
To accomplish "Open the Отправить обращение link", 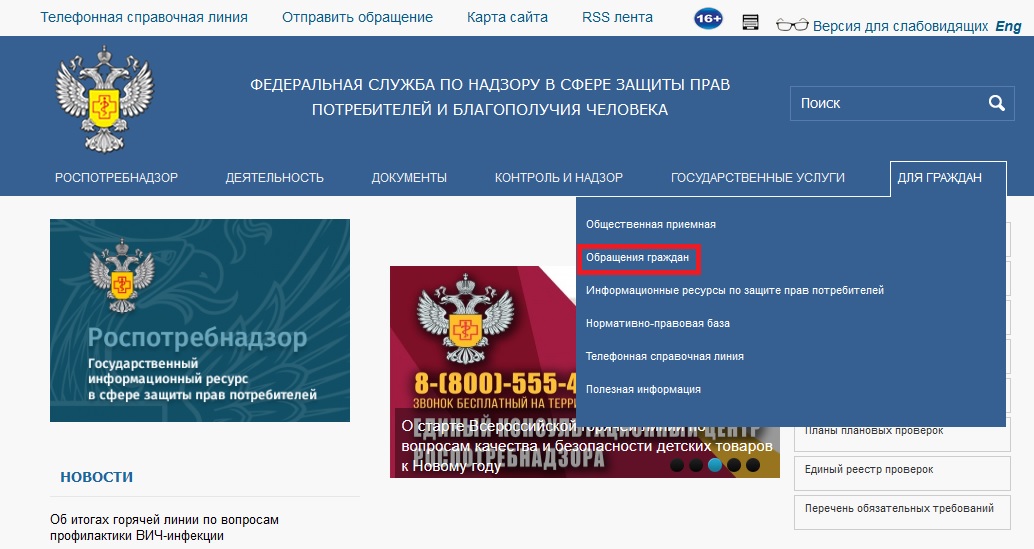I will (x=357, y=17).
